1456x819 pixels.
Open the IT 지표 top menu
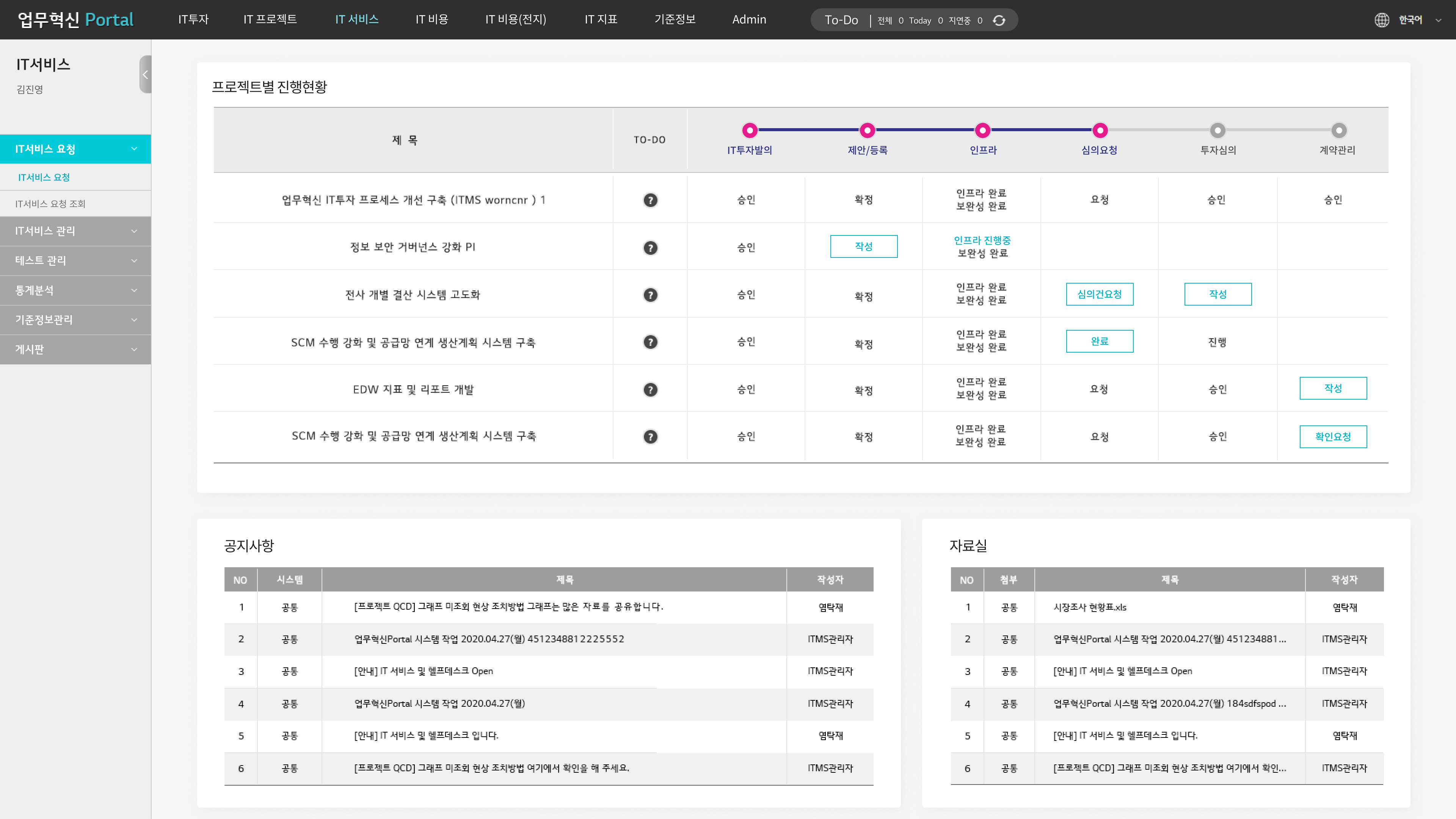[x=601, y=19]
